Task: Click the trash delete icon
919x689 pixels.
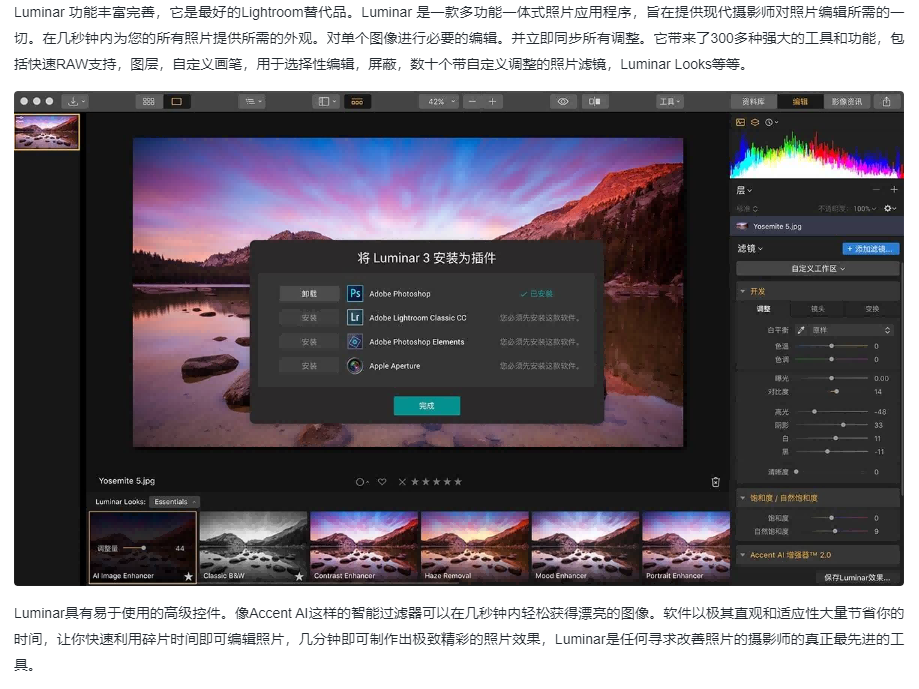Action: [716, 482]
